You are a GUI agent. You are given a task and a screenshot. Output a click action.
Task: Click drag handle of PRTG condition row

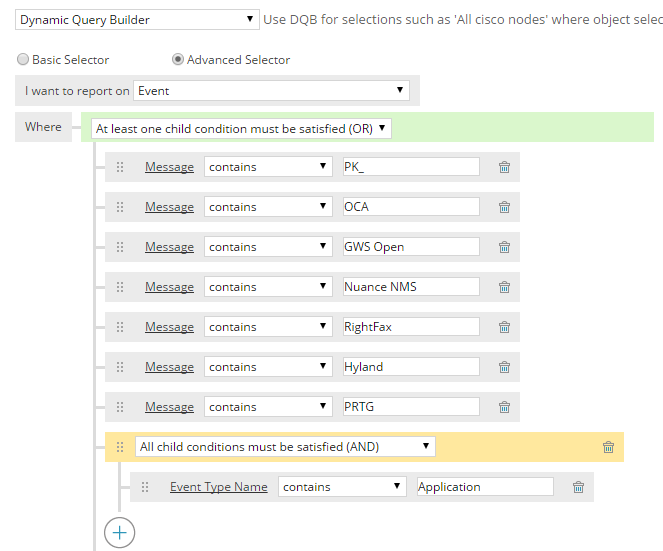[x=120, y=407]
